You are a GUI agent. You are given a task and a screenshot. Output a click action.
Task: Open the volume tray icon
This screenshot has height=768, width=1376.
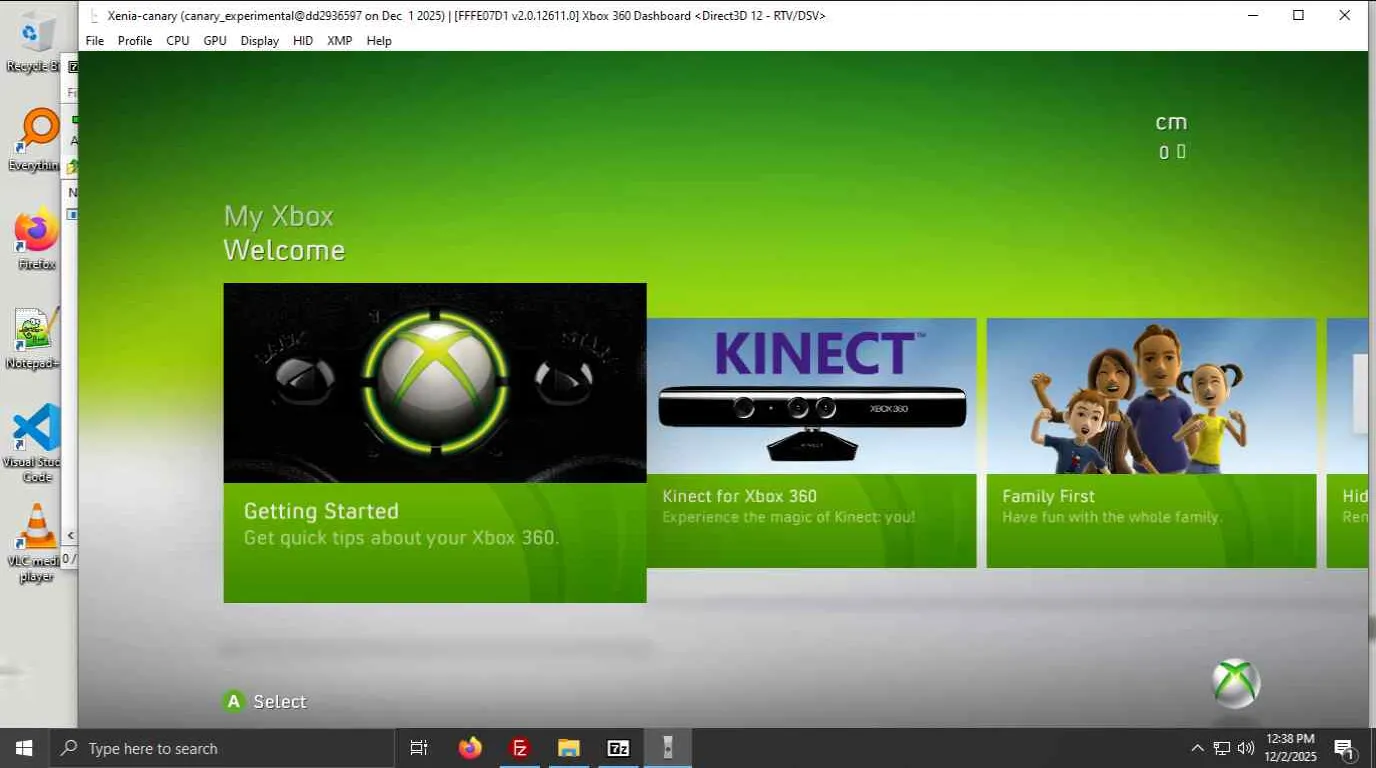(1246, 748)
